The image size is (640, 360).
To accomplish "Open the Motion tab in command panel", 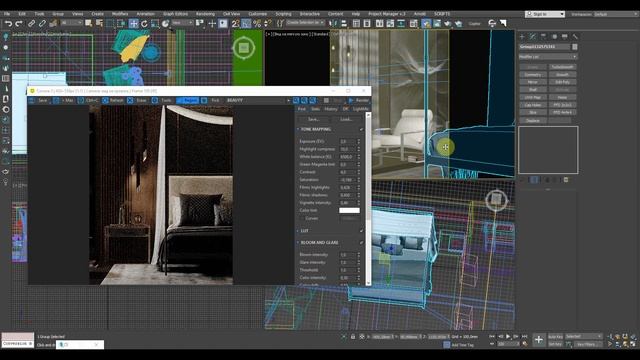I will click(x=554, y=37).
